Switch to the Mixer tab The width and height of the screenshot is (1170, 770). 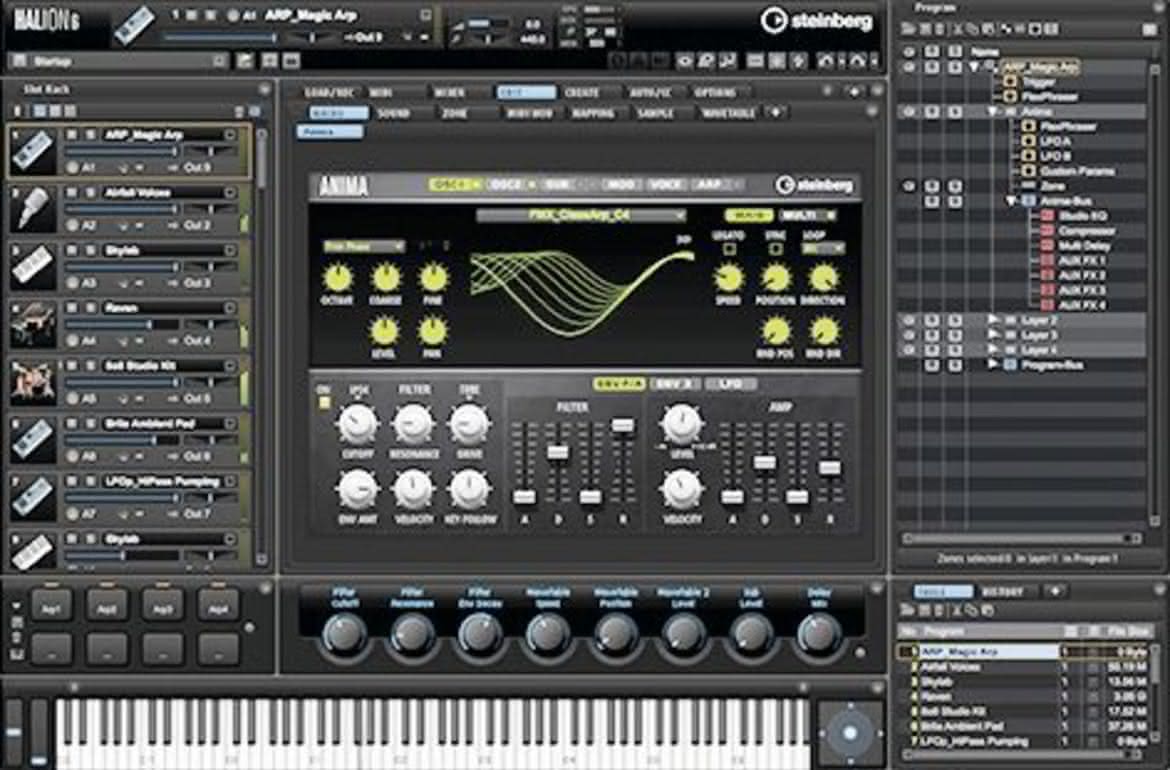click(449, 93)
